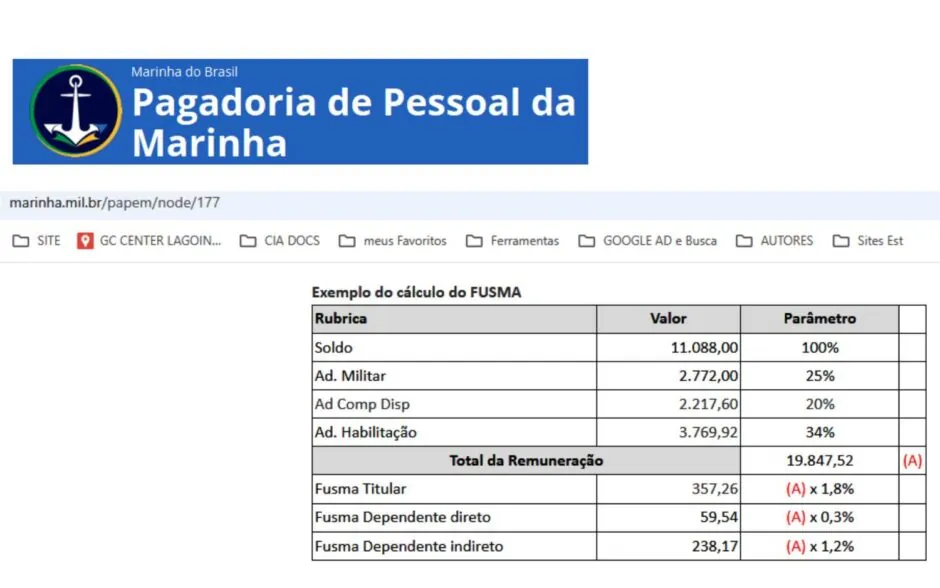Click the Marinha do Brasil anchor logo
This screenshot has height=588, width=940.
click(x=75, y=111)
